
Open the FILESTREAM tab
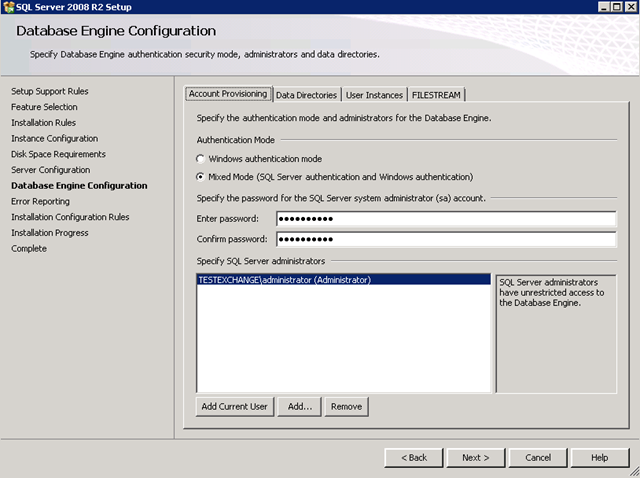pos(436,95)
